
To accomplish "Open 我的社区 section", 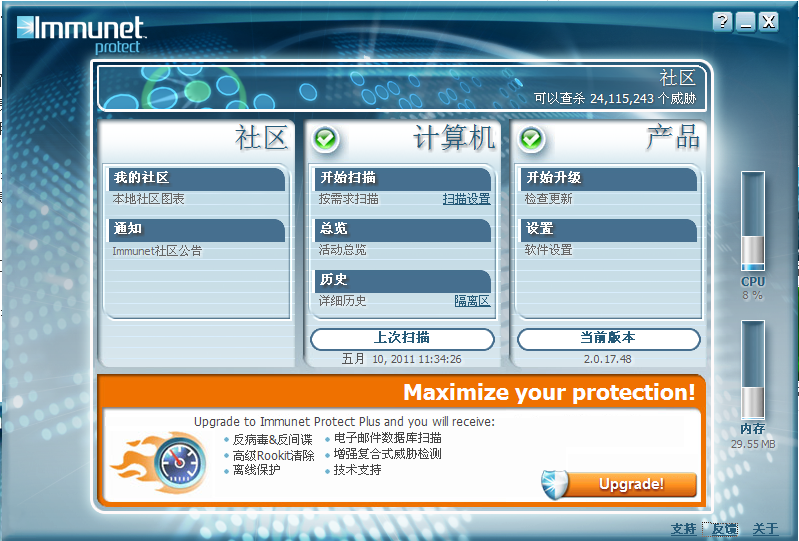I will (x=196, y=178).
